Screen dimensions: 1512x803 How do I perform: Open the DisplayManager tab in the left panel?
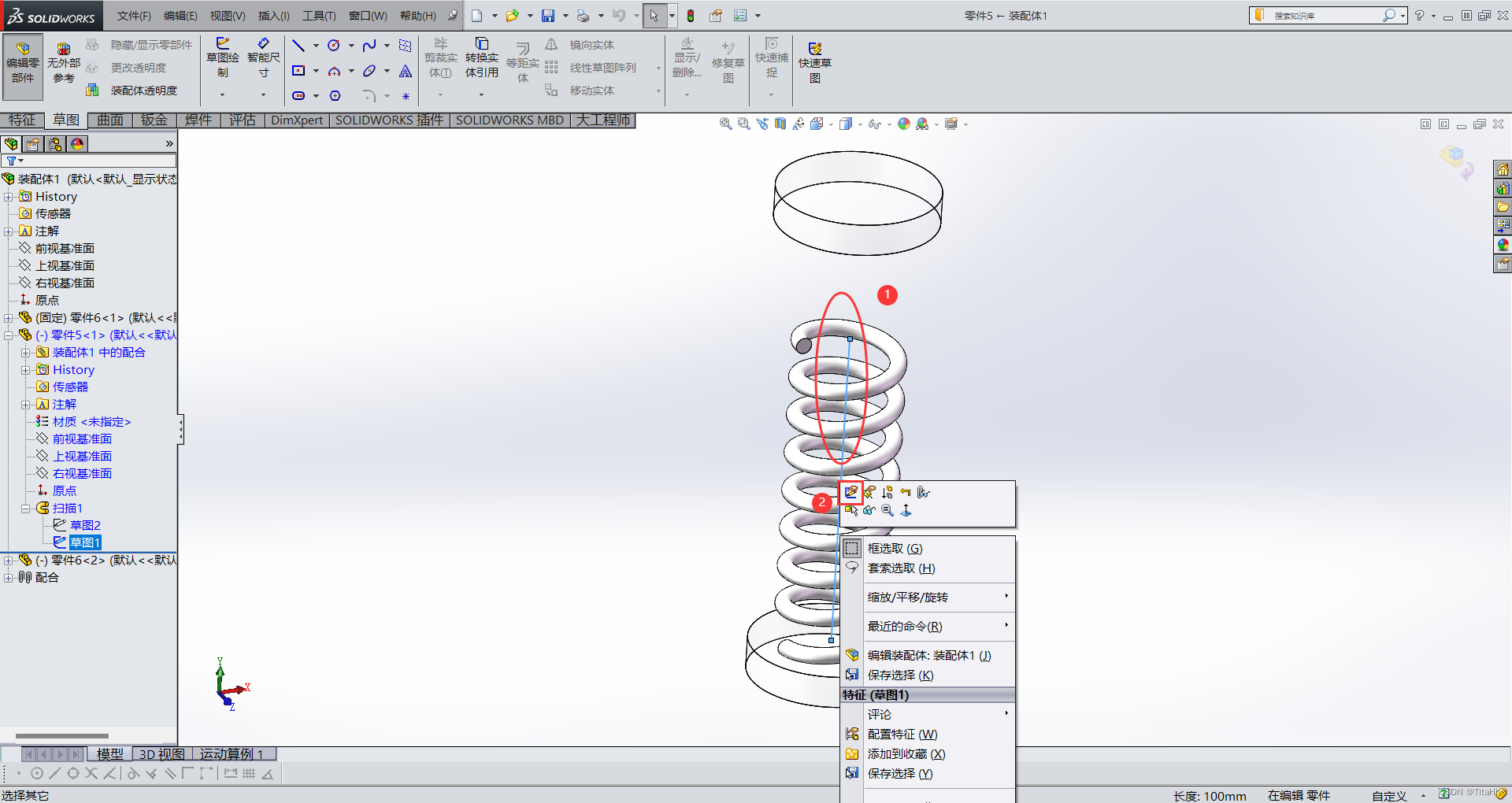click(76, 144)
